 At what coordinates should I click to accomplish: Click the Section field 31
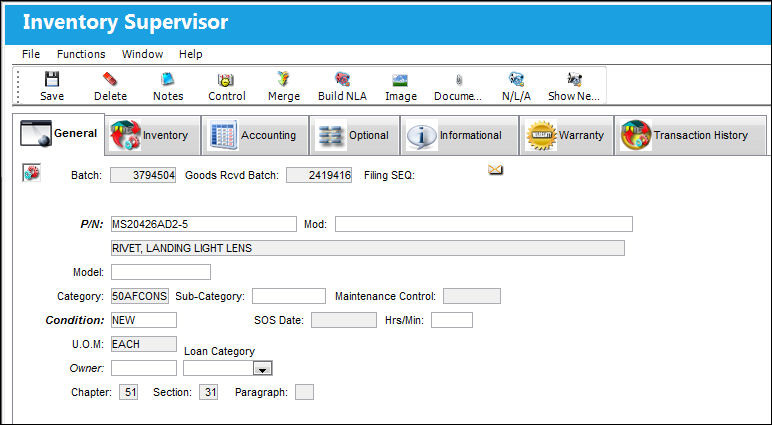pos(209,392)
